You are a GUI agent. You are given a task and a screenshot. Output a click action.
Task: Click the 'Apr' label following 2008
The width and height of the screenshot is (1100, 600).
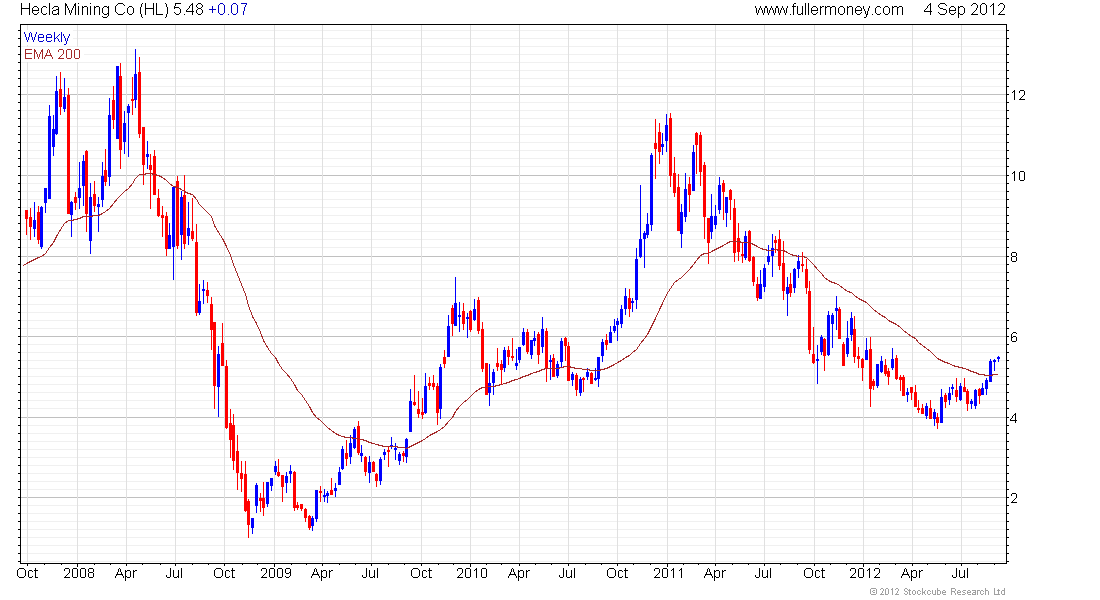click(x=126, y=573)
